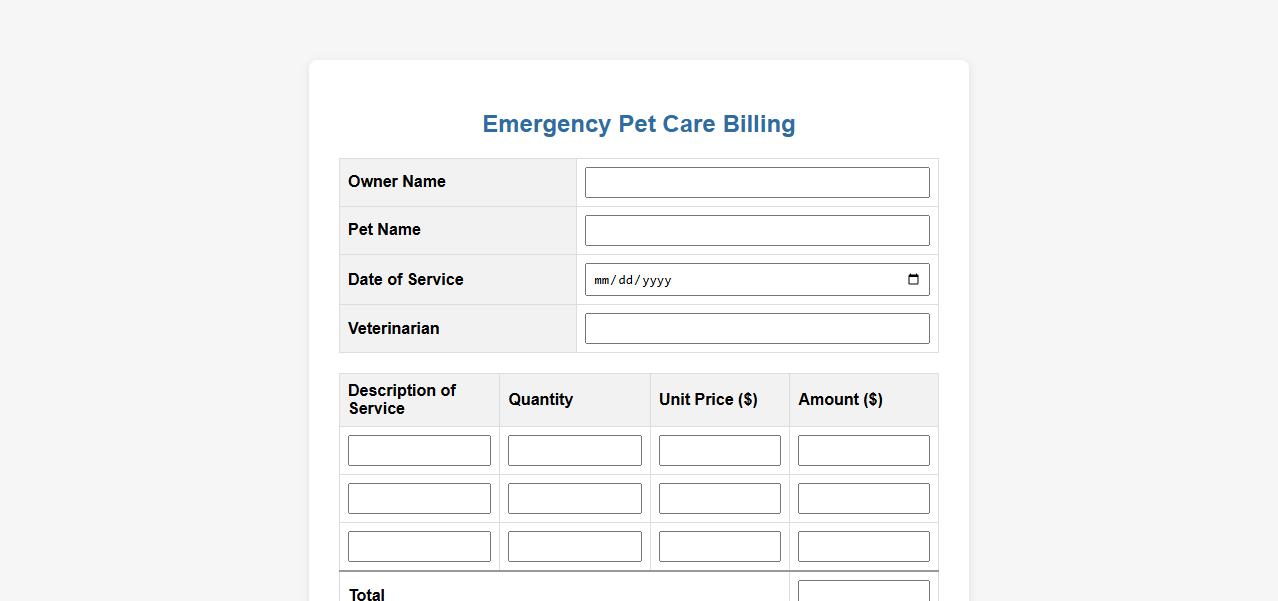
Task: Click first row Description of Service field
Action: 419,451
